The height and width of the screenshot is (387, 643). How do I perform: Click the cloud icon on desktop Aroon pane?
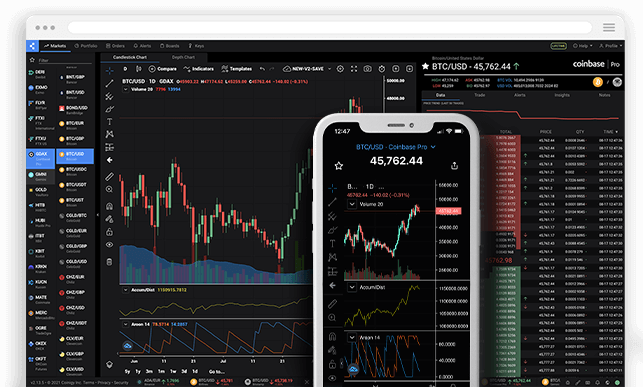pyautogui.click(x=128, y=346)
